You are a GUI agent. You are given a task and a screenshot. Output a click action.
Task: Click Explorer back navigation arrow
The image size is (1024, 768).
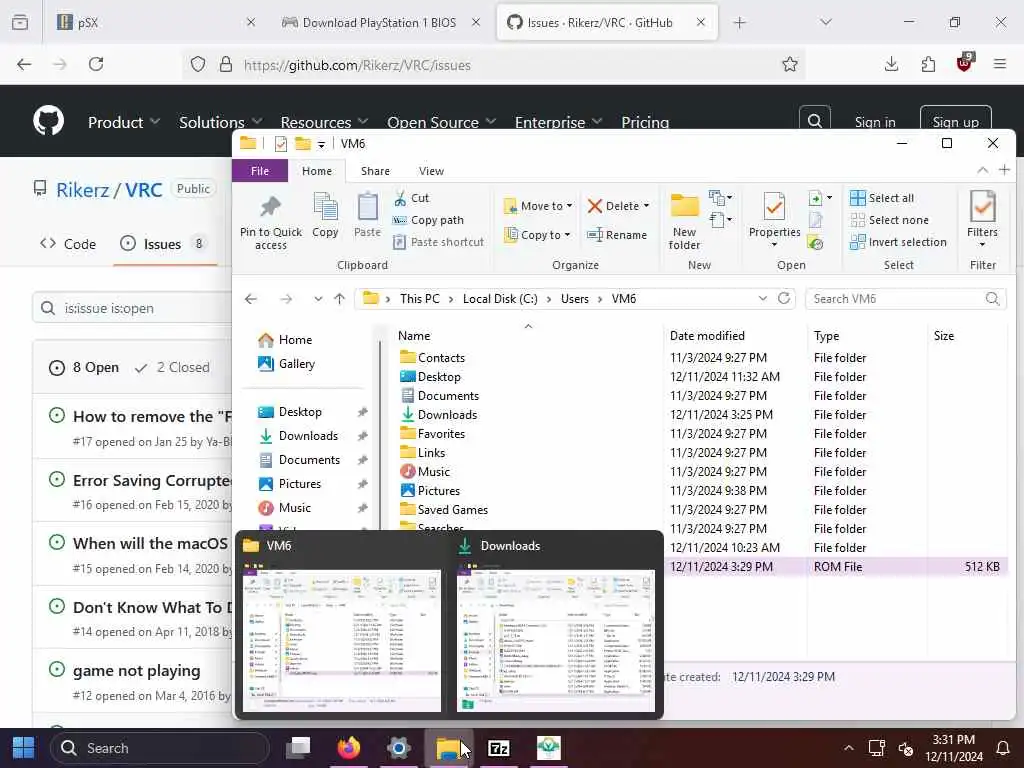(251, 298)
